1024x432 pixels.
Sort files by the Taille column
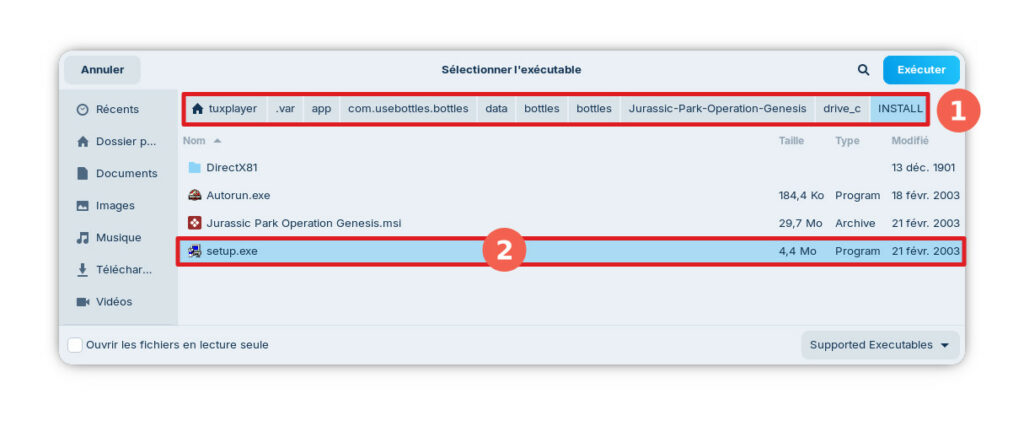(791, 141)
